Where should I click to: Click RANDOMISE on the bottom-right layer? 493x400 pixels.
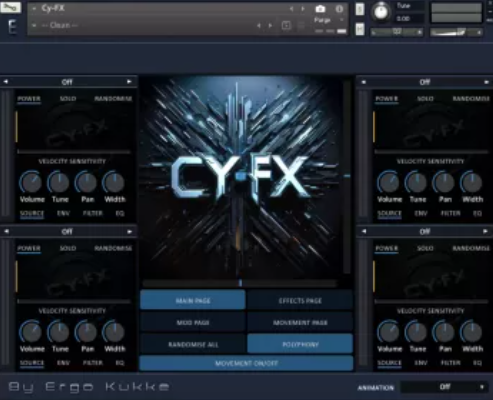pos(471,248)
